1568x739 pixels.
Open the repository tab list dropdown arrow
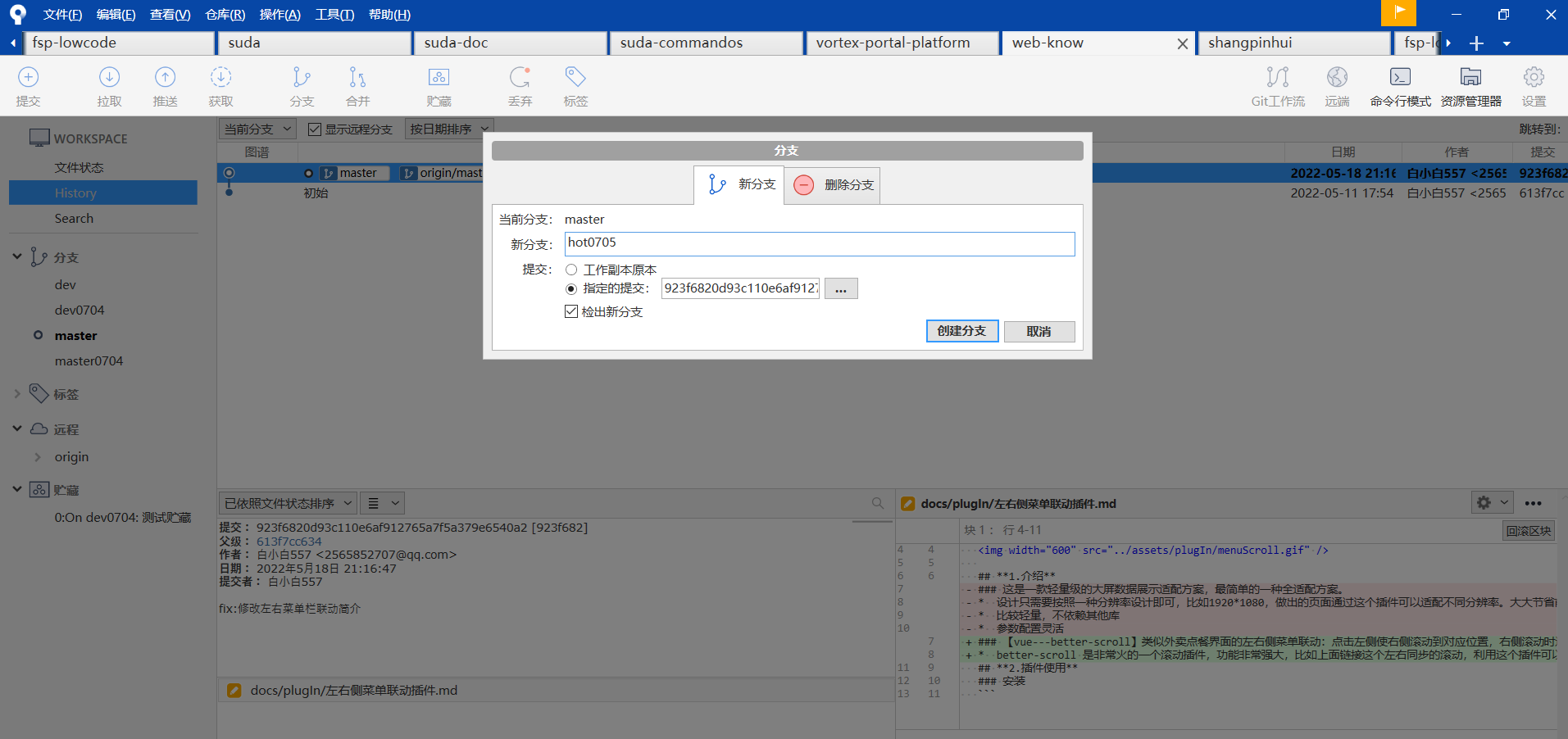click(1507, 43)
